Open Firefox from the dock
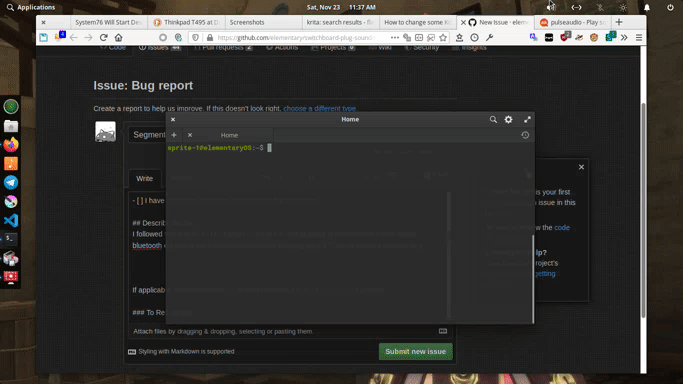 tap(11, 145)
